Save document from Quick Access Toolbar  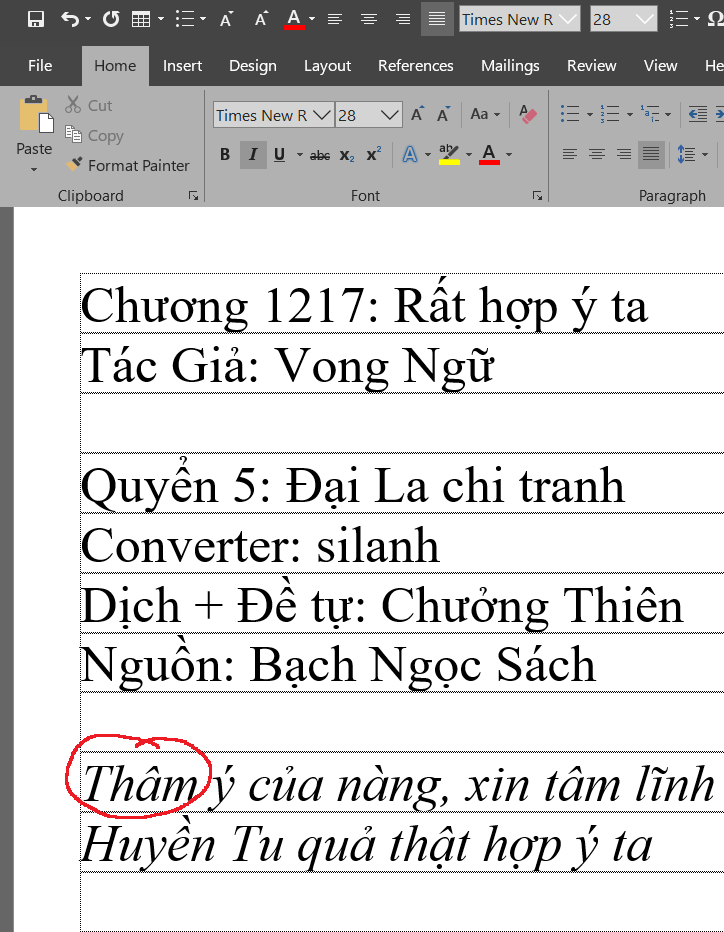click(x=36, y=19)
